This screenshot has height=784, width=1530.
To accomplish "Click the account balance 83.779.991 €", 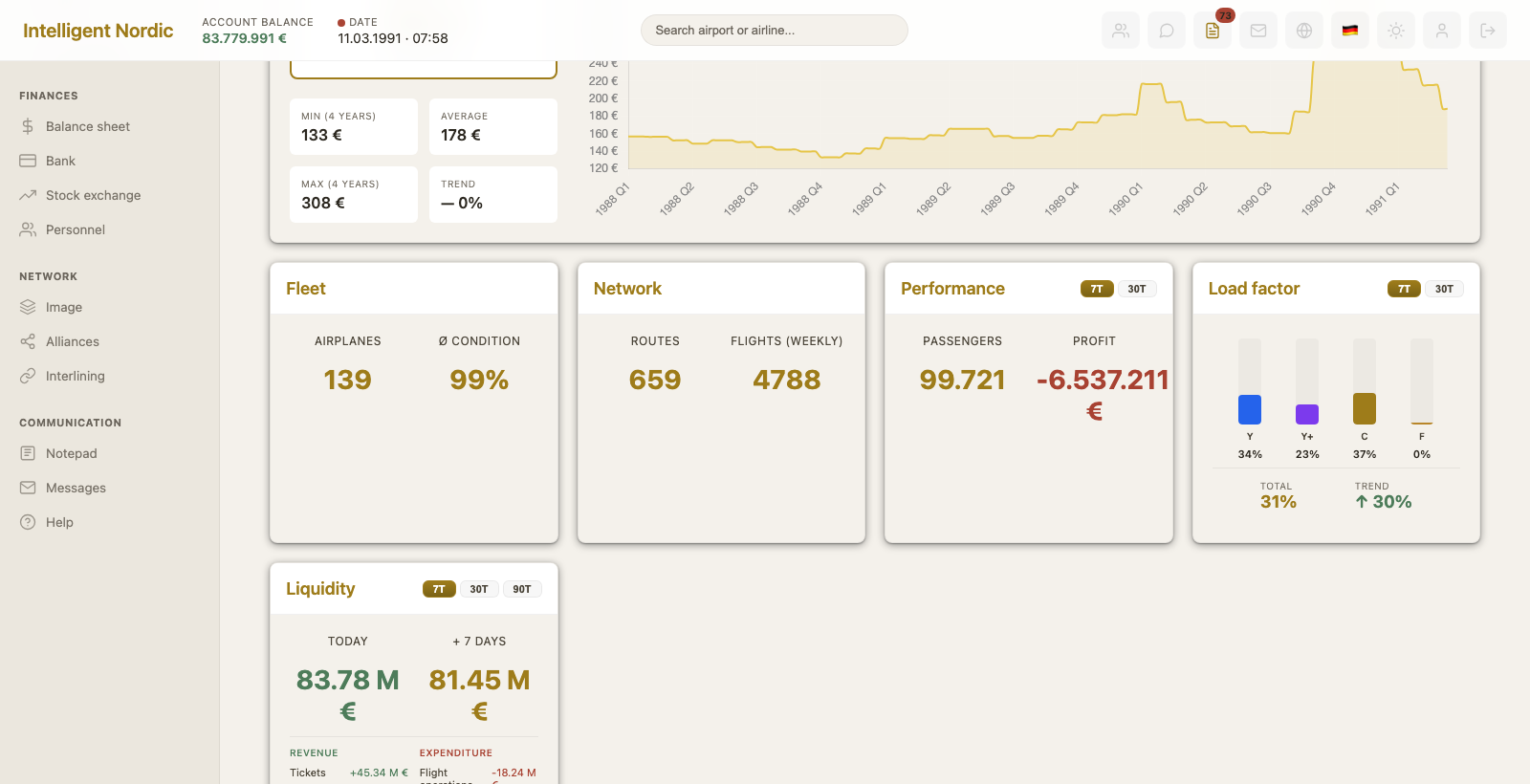I will click(x=244, y=38).
